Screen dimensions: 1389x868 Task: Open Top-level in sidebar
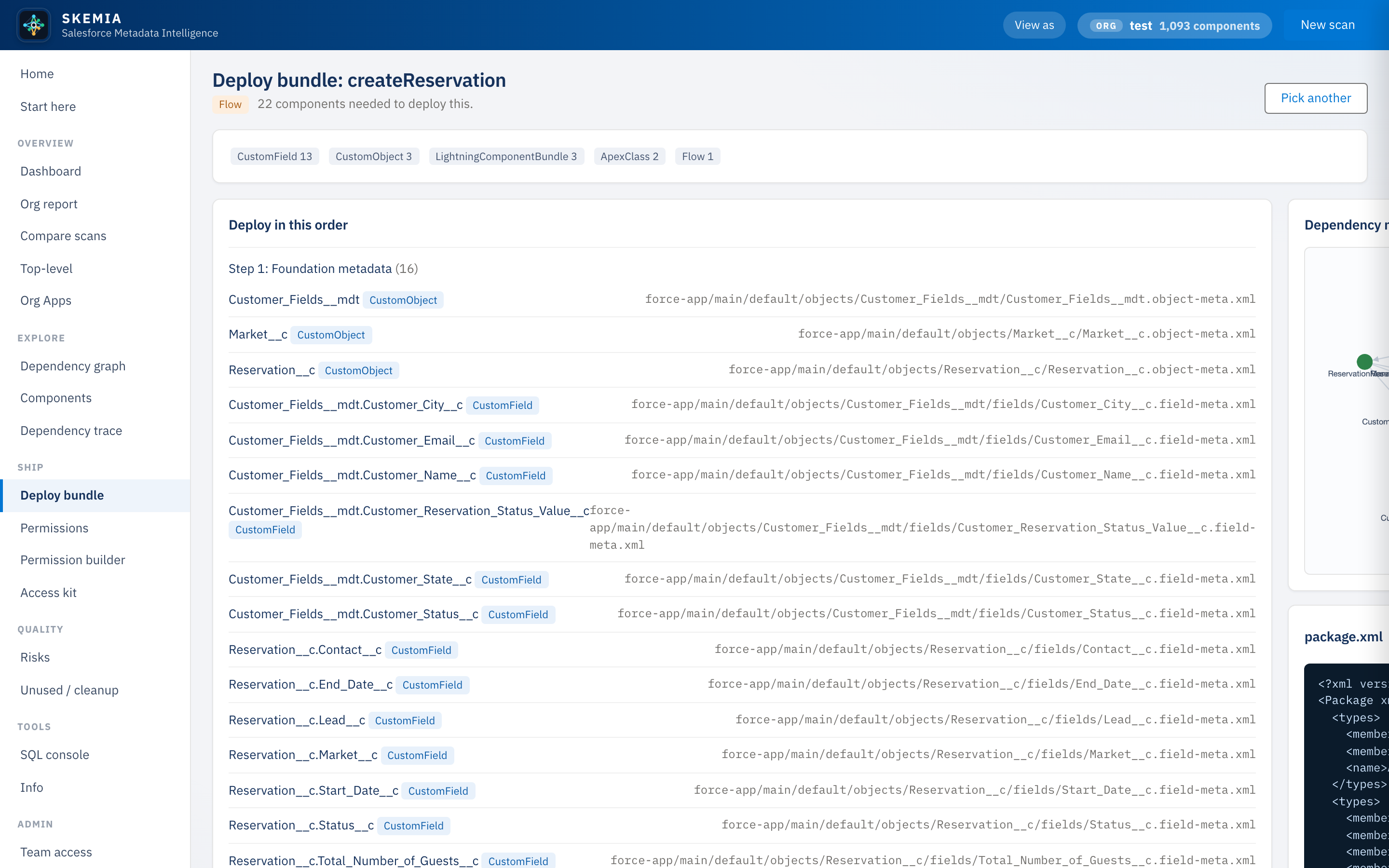(x=95, y=269)
